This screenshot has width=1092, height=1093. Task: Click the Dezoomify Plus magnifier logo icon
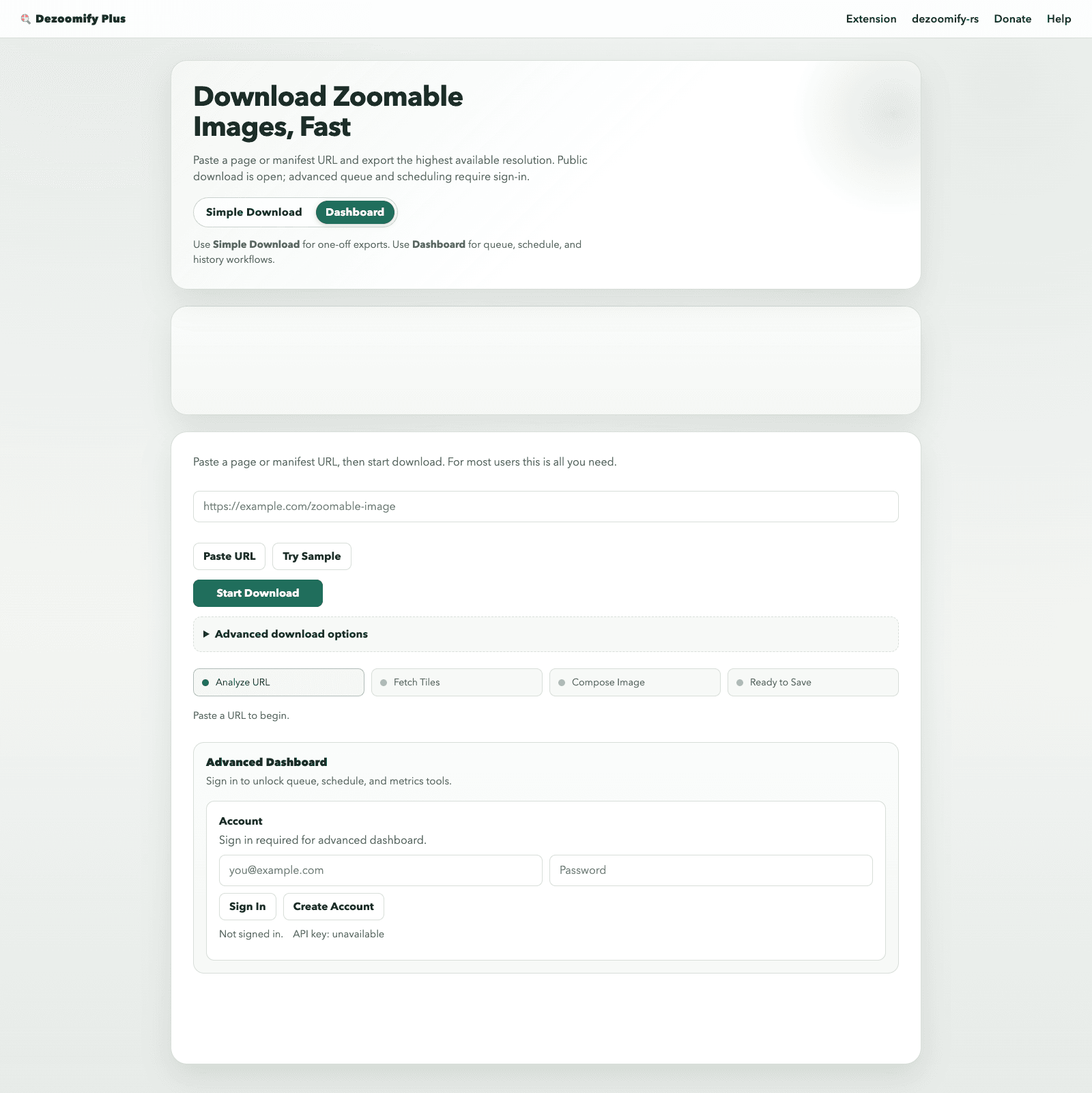point(26,19)
